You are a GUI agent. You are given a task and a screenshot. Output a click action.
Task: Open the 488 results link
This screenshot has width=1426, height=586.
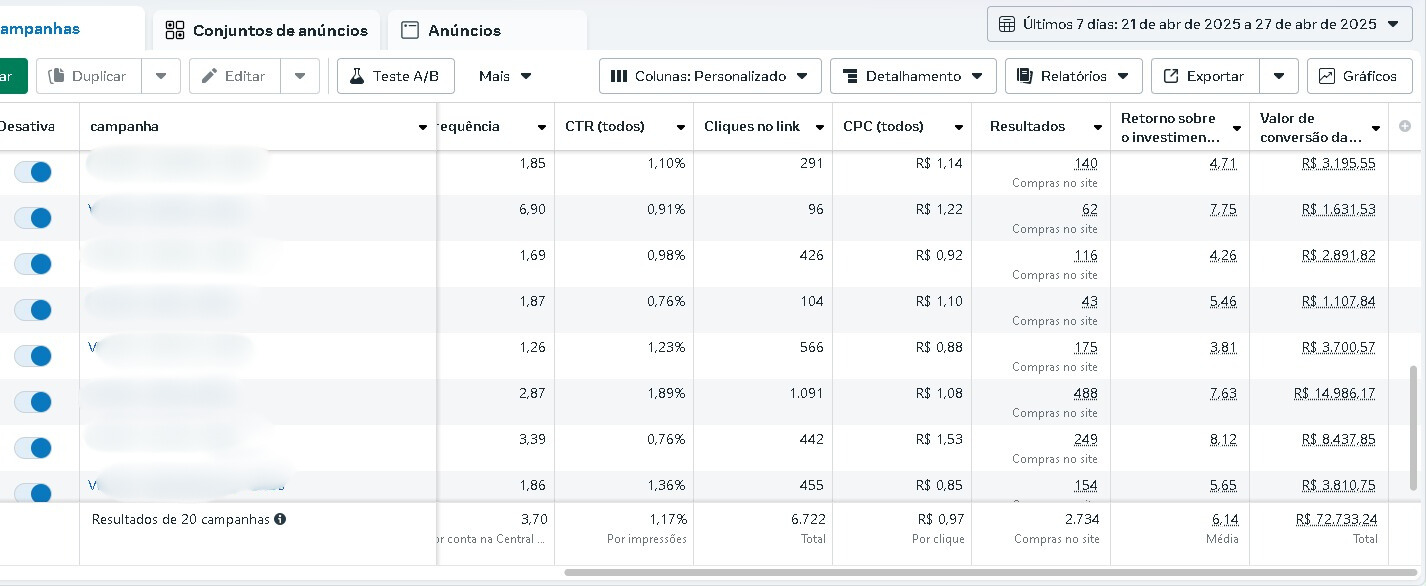pos(1085,393)
